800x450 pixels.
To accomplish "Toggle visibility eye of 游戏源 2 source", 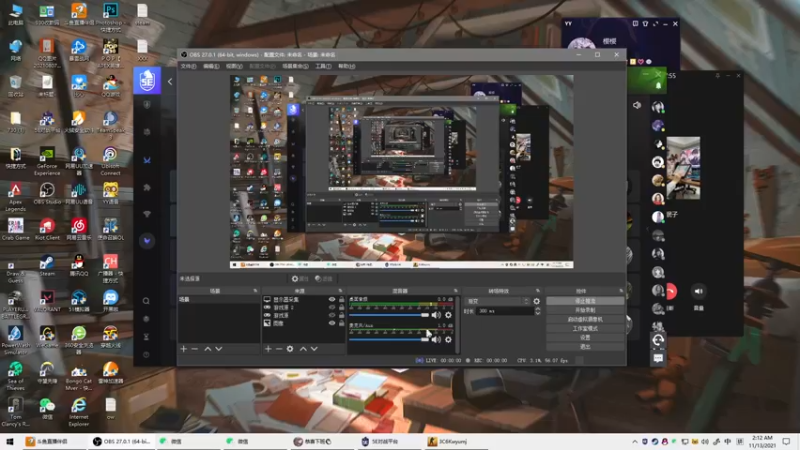I will (x=332, y=307).
